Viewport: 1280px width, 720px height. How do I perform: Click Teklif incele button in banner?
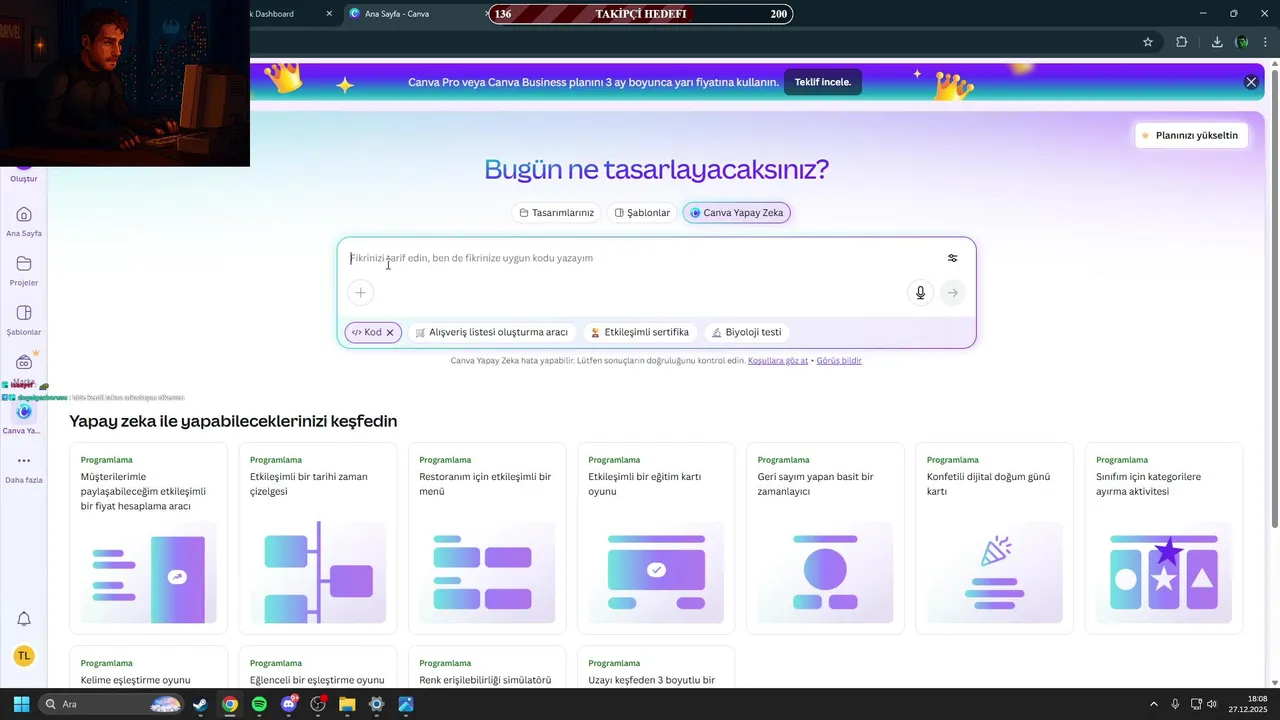pos(823,82)
